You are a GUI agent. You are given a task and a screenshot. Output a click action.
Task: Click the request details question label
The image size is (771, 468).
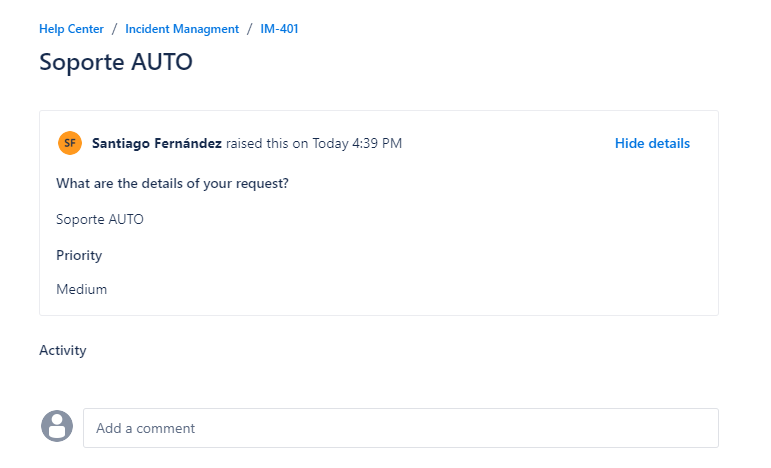click(172, 183)
